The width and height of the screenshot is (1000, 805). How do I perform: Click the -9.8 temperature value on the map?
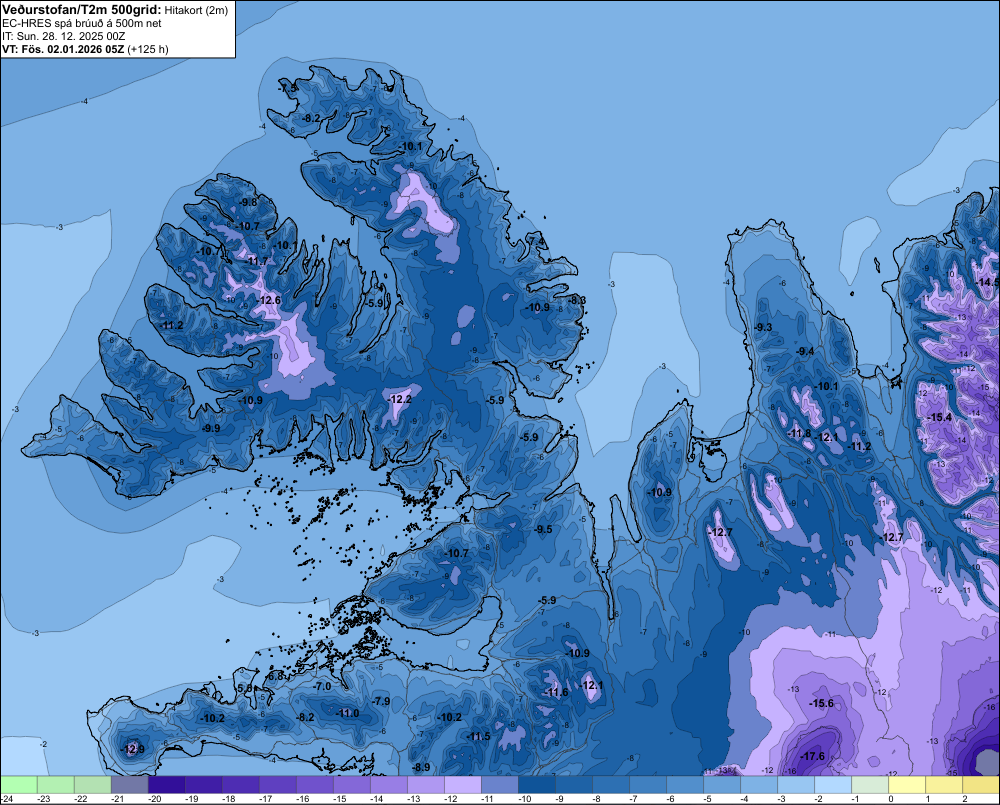tap(249, 202)
